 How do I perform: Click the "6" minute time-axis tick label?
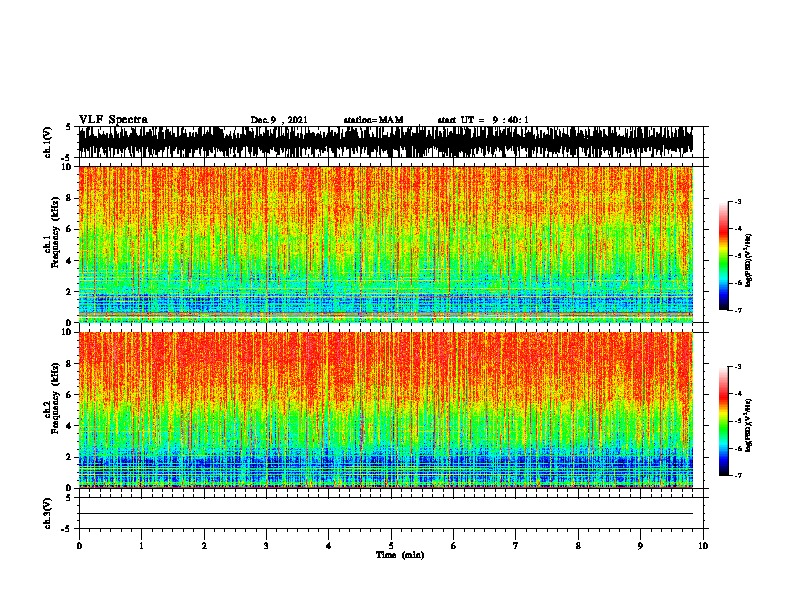(454, 546)
